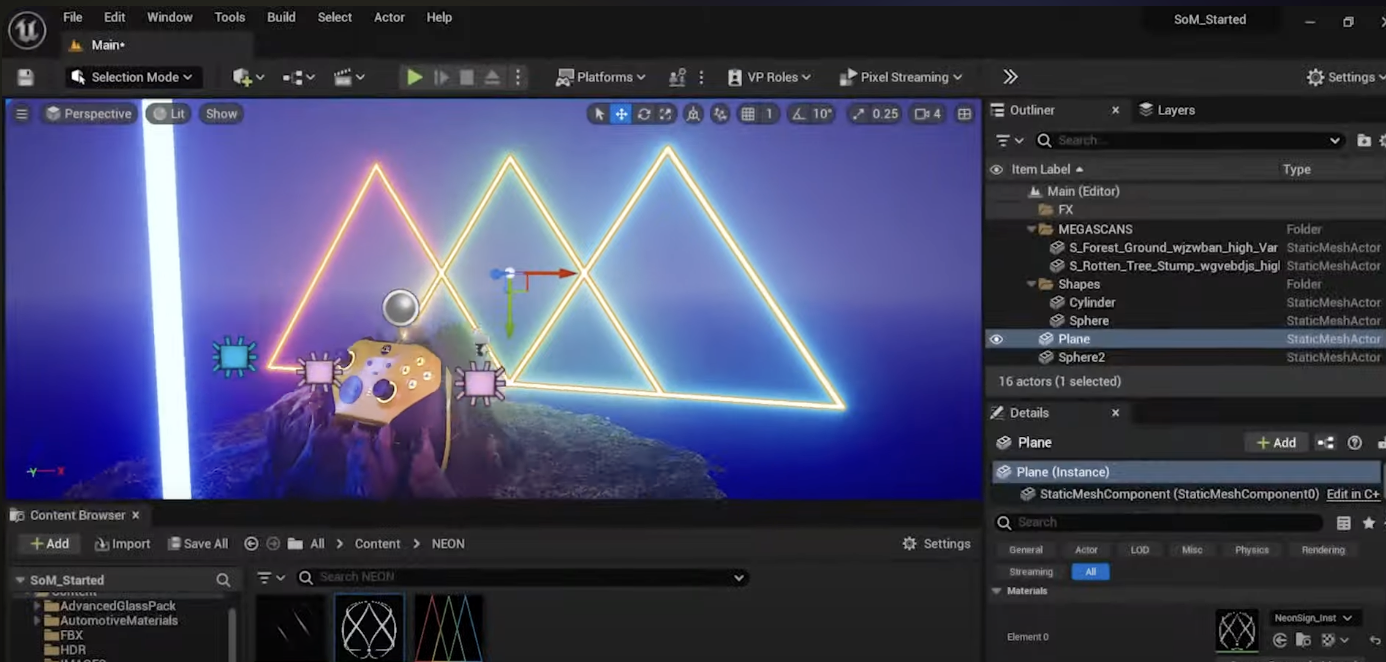1386x662 pixels.
Task: Expand the toolbar overflow double-chevron
Action: coord(1010,77)
